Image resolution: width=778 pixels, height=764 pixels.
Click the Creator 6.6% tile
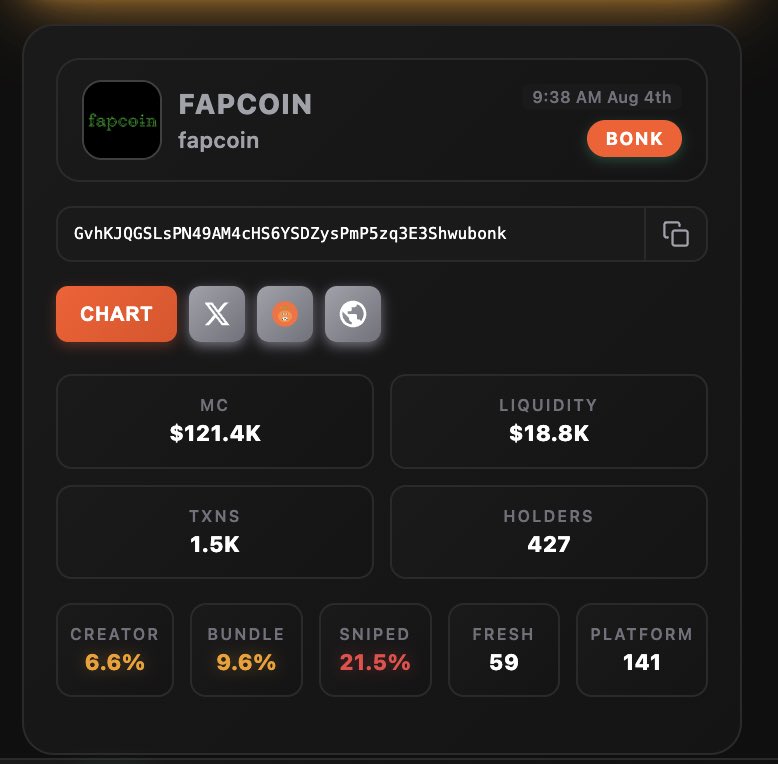115,650
